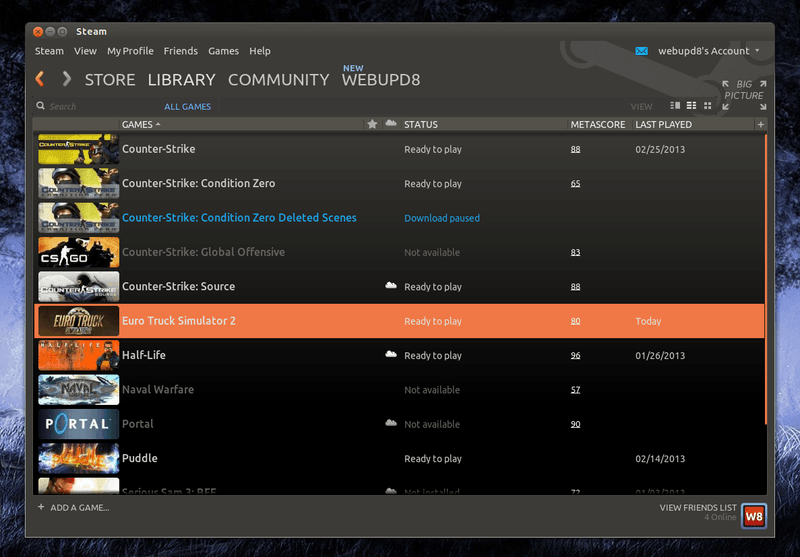Click Counter-Strike: Source cloud icon
This screenshot has height=557, width=800.
[x=391, y=286]
